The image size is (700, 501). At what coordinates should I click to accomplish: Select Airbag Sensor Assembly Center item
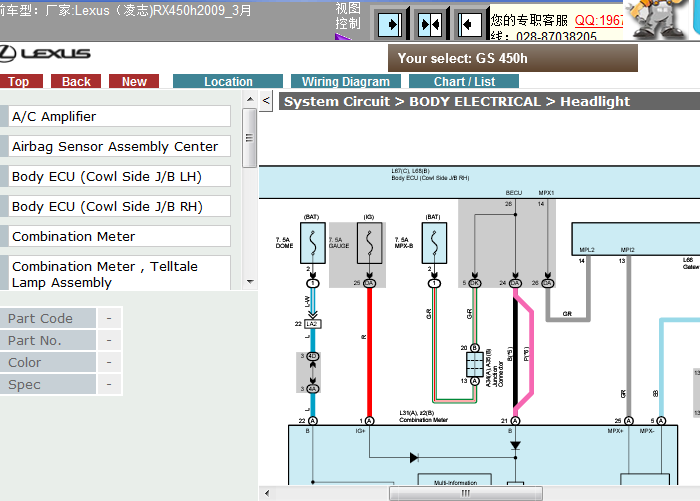tap(119, 146)
